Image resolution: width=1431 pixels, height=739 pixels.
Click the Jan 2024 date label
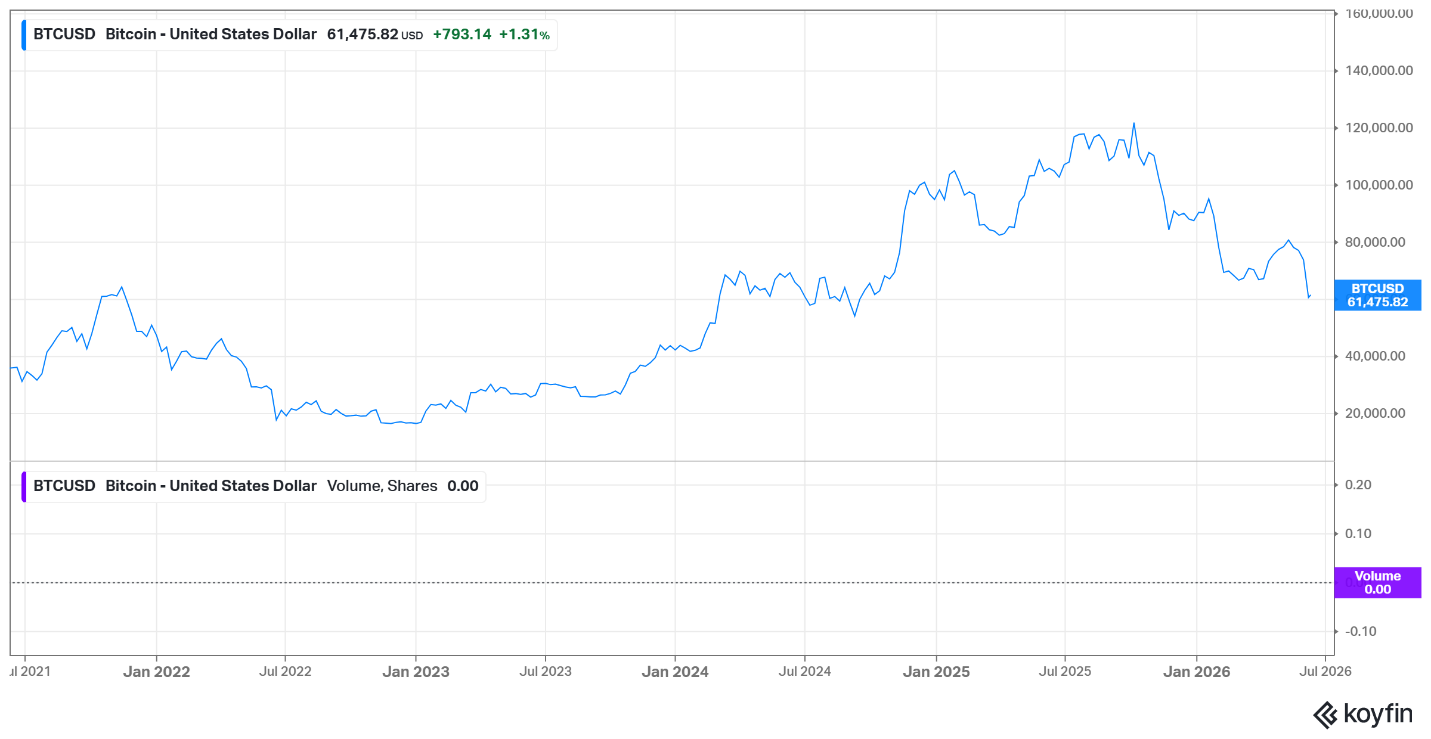click(675, 672)
